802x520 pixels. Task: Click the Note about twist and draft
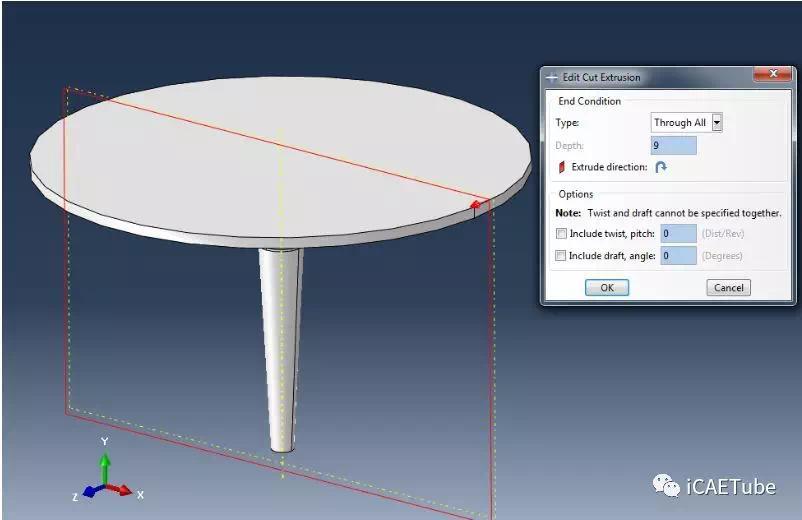point(668,213)
